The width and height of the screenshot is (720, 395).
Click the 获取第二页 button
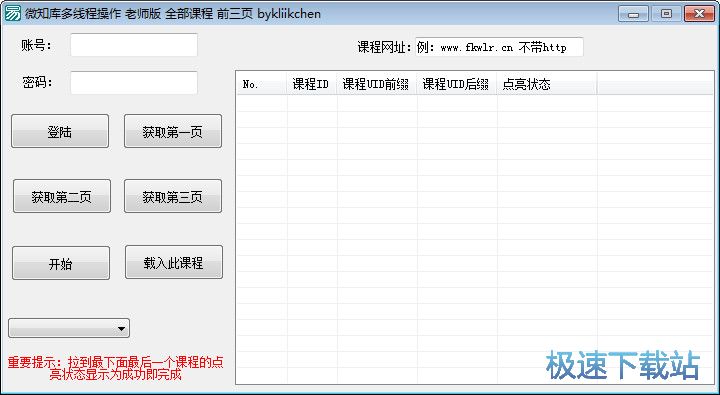click(62, 196)
